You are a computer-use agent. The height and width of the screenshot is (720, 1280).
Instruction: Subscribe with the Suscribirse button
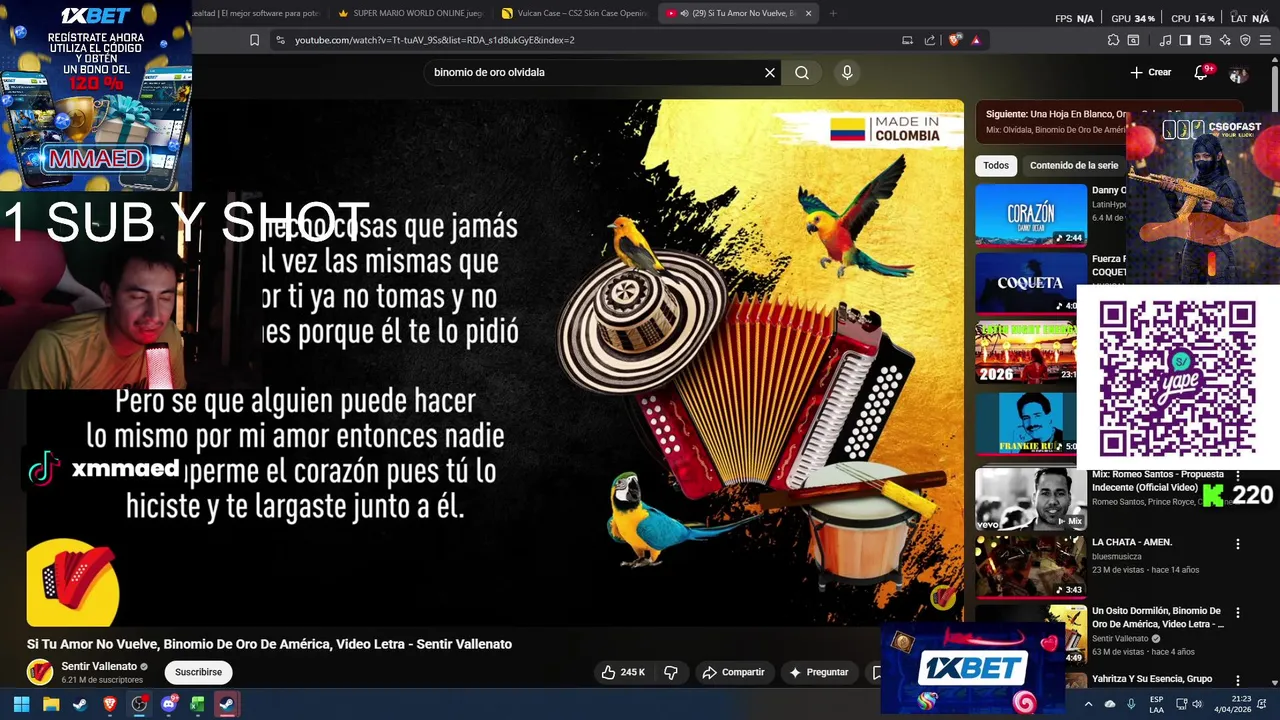[198, 672]
